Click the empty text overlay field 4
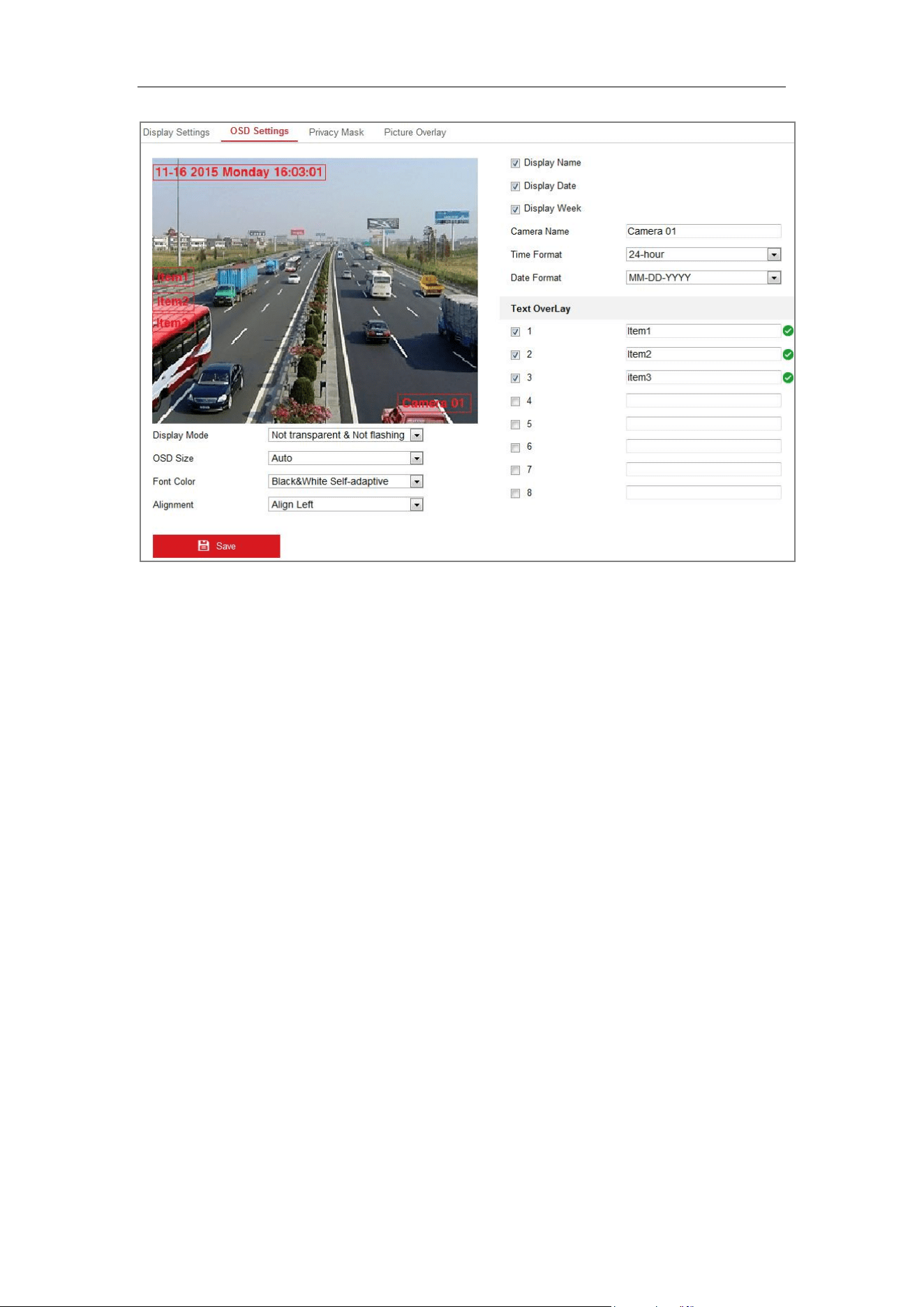Image resolution: width=924 pixels, height=1307 pixels. click(x=703, y=400)
